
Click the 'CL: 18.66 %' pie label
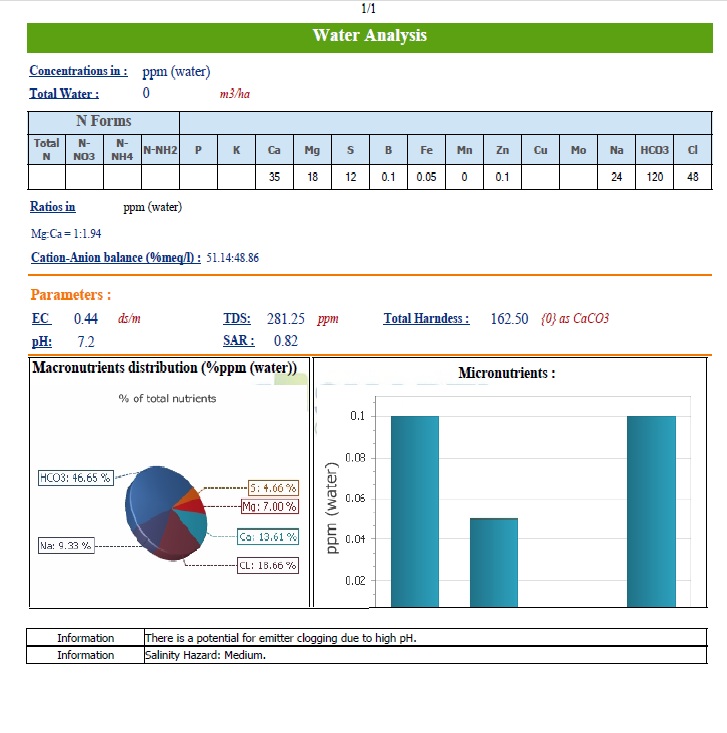coord(268,566)
